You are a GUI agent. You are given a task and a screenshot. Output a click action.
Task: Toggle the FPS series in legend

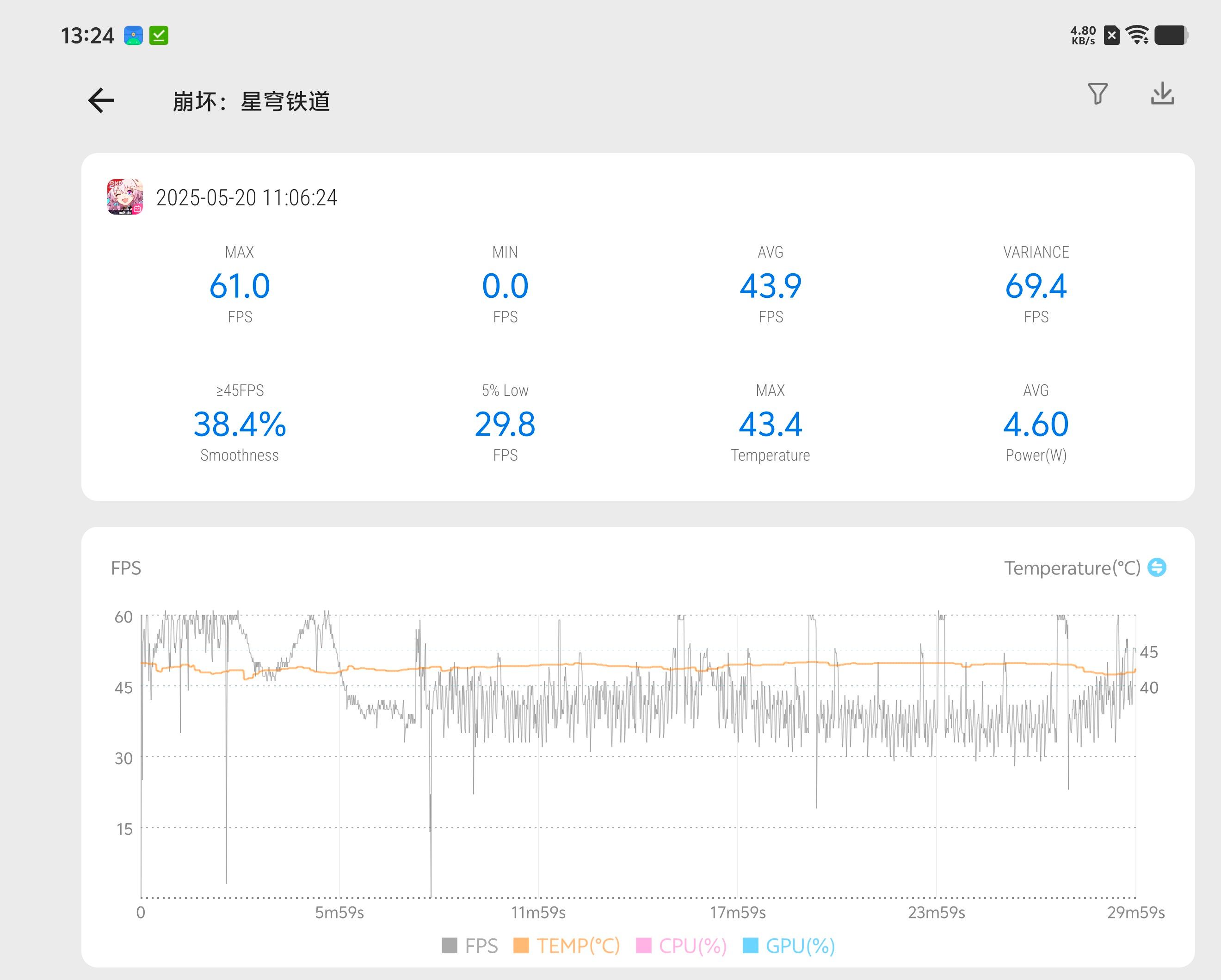(481, 945)
